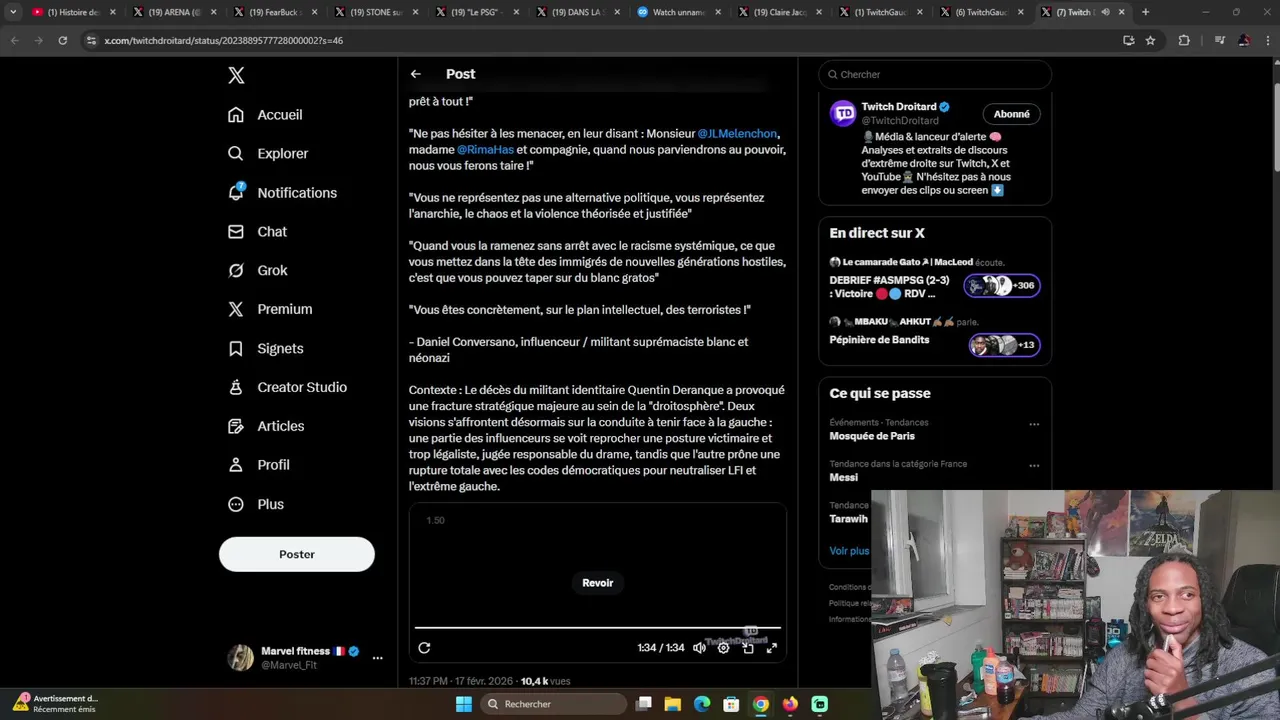
Task: Open Task View on the taskbar
Action: pos(644,704)
